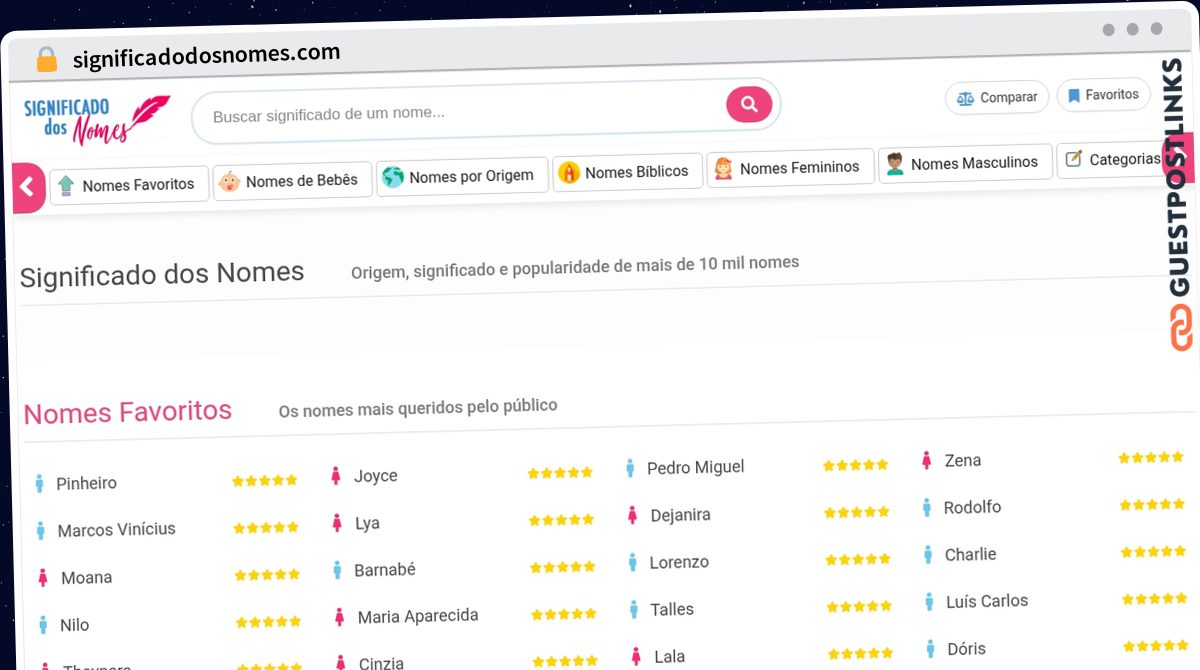Click the male icon beside Luís Carlos
1200x670 pixels.
929,602
